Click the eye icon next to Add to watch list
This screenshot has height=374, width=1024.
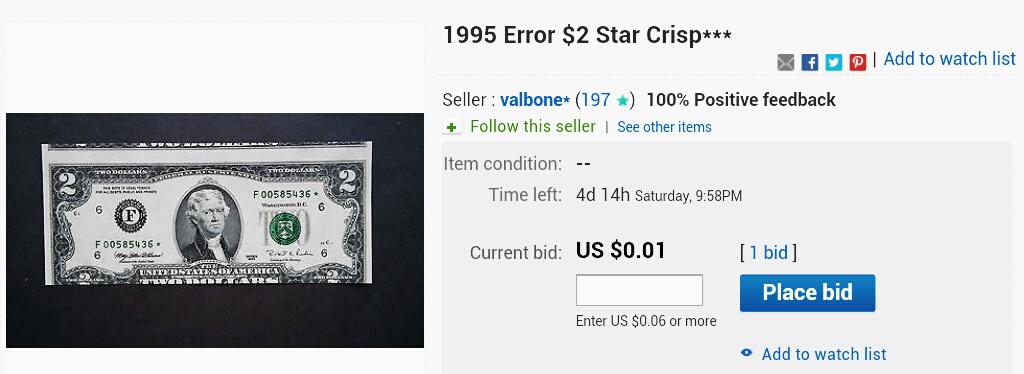pos(746,353)
